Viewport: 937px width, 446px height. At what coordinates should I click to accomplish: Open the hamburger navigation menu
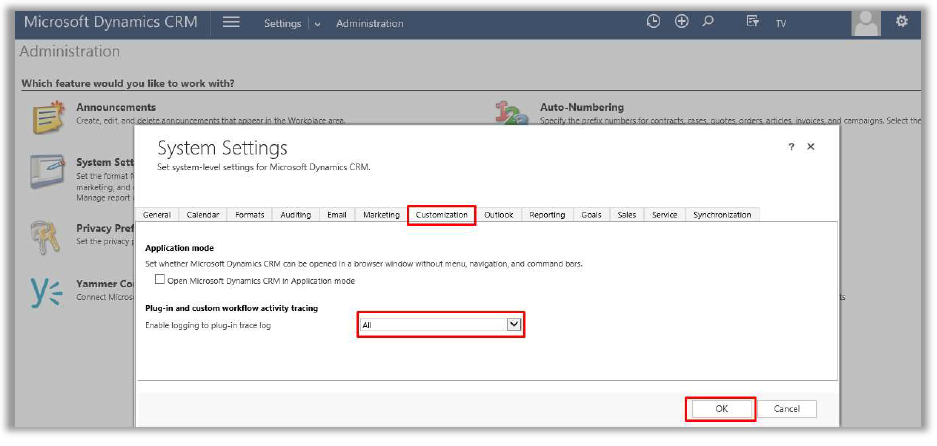click(231, 22)
